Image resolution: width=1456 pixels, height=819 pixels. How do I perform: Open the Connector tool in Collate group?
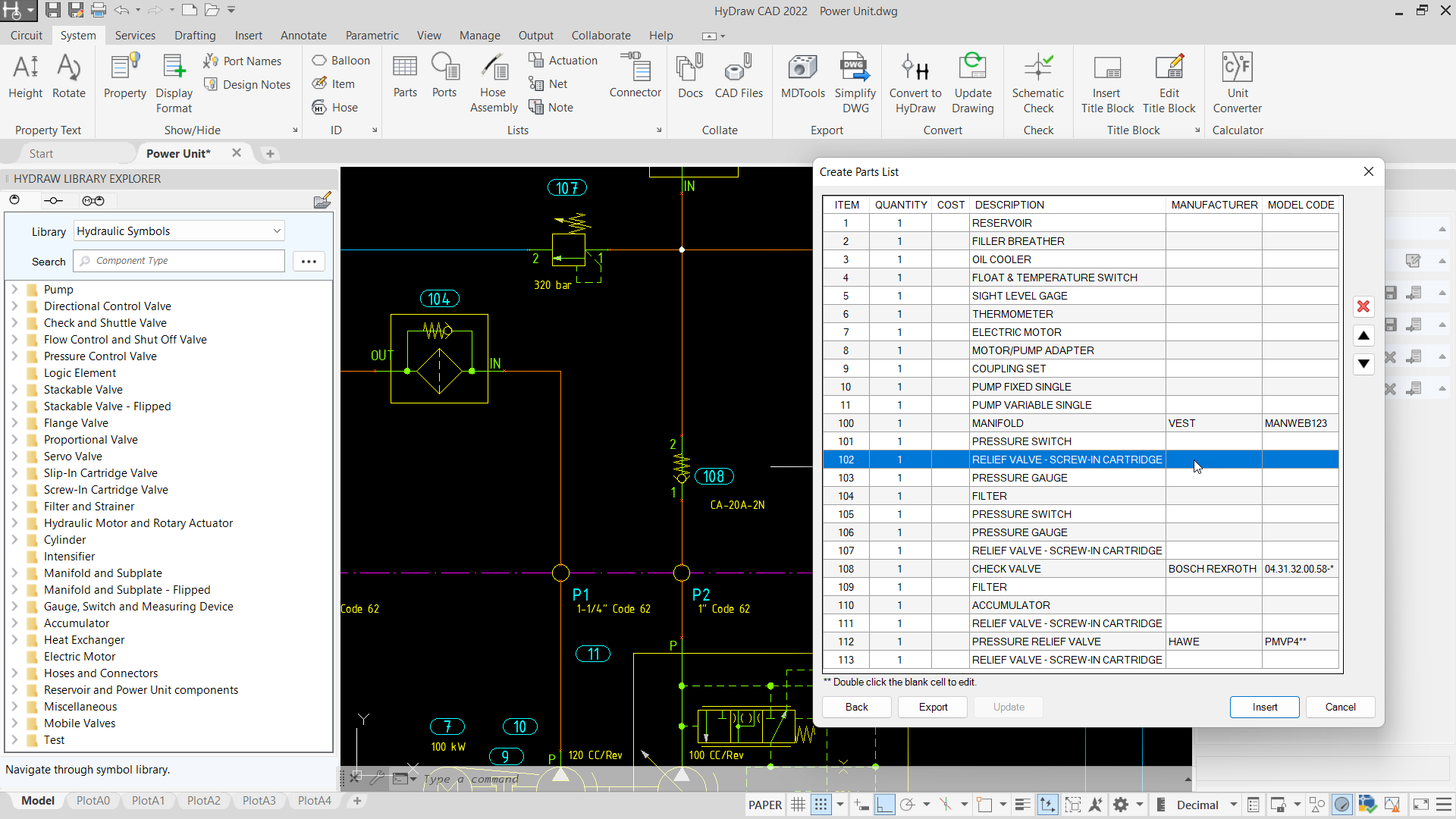(635, 76)
